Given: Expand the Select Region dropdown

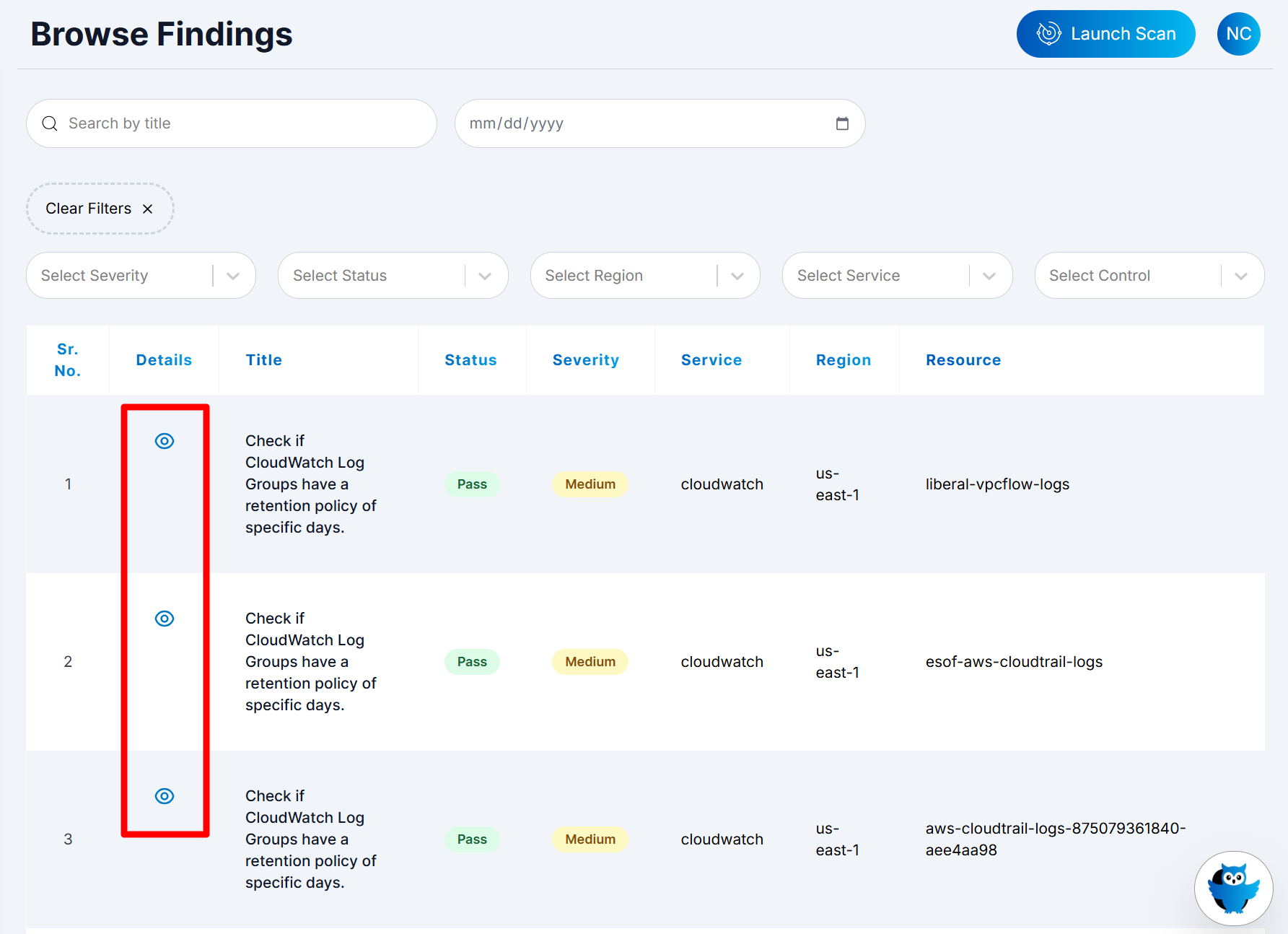Looking at the screenshot, I should [x=737, y=276].
